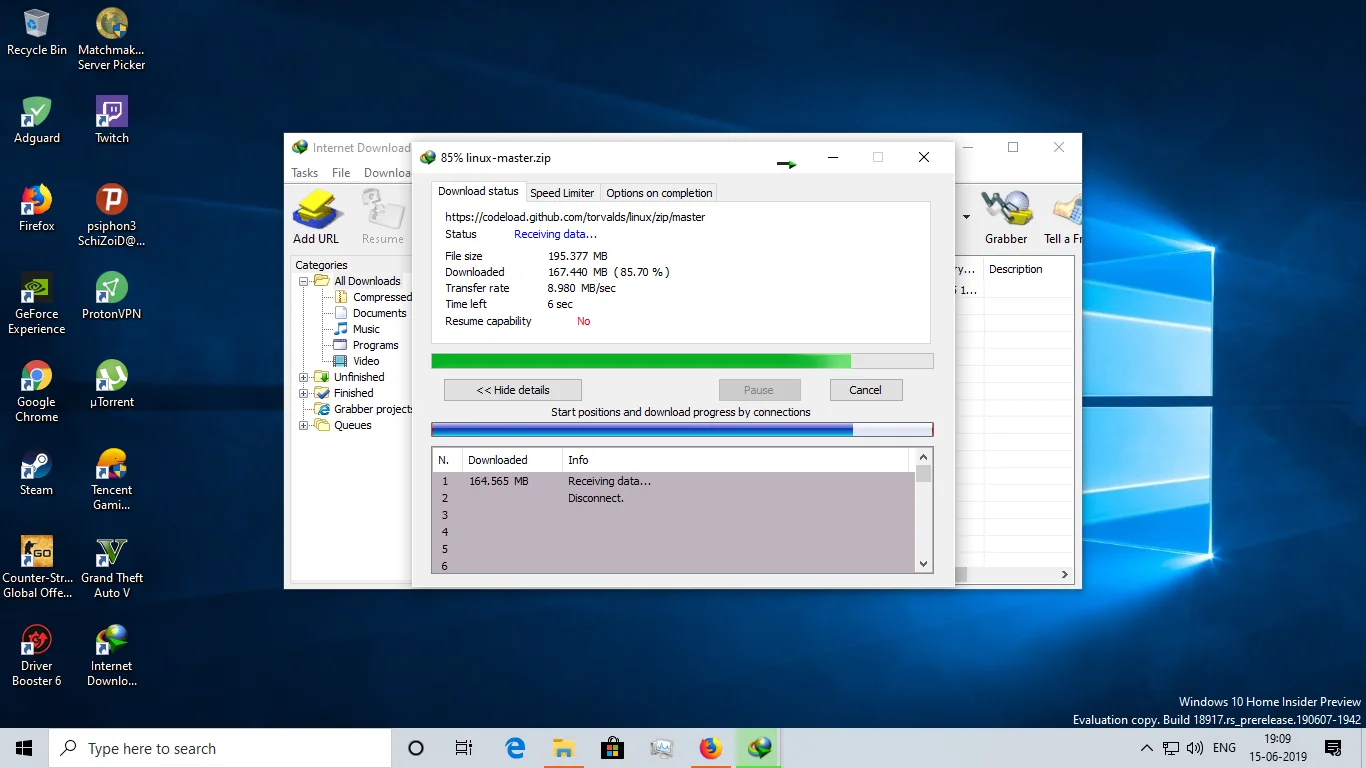Click the Firefox icon in taskbar
The height and width of the screenshot is (768, 1366).
tap(711, 748)
